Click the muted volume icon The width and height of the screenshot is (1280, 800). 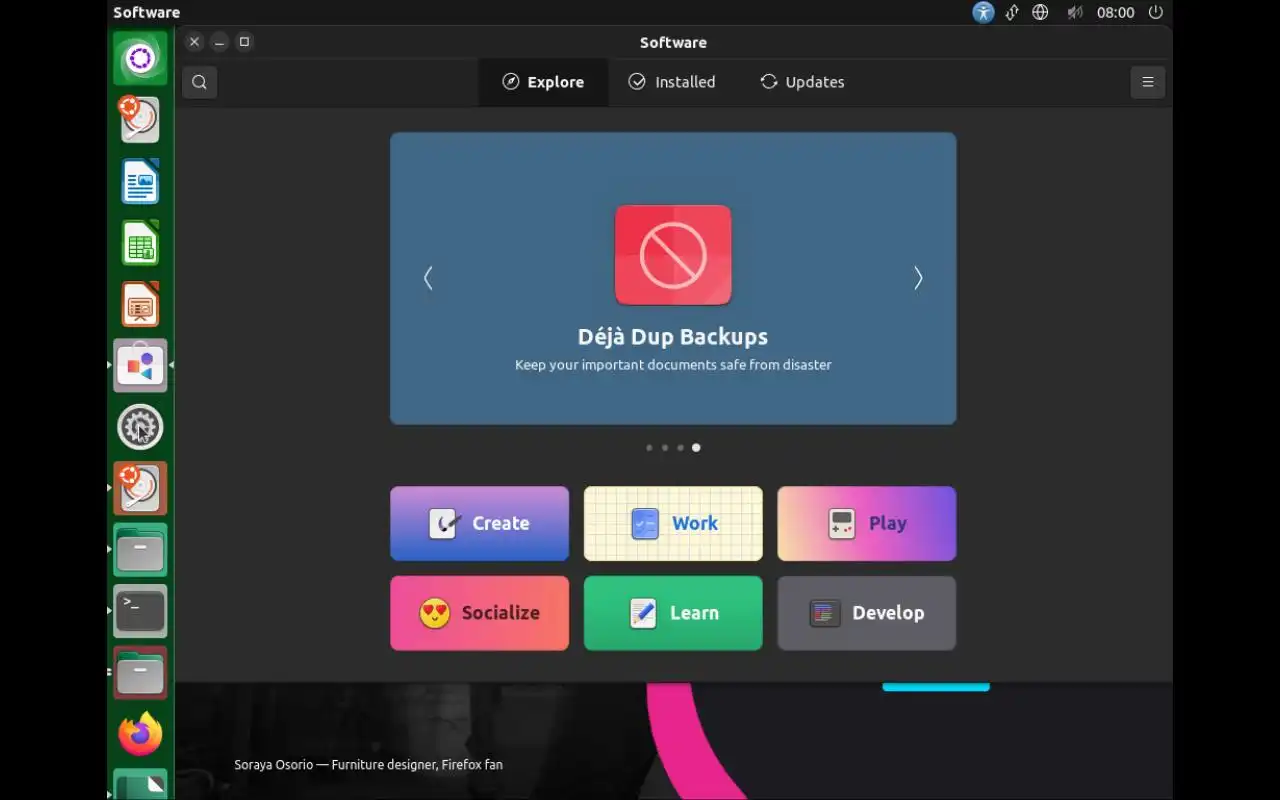(x=1075, y=12)
